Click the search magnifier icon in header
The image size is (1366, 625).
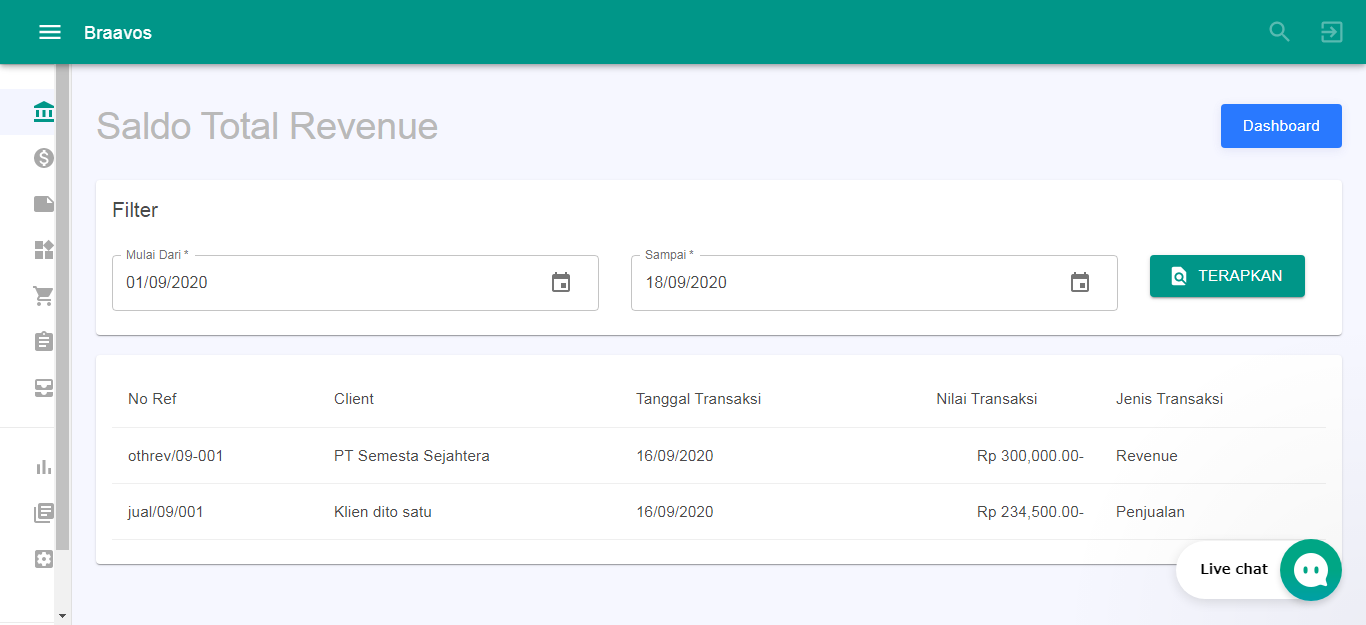[1279, 32]
